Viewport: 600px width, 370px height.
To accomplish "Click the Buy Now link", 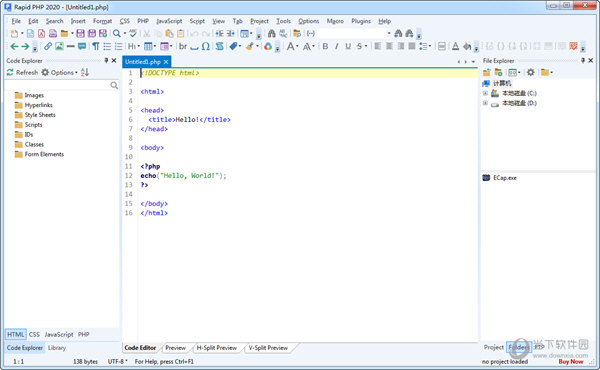I will click(571, 362).
